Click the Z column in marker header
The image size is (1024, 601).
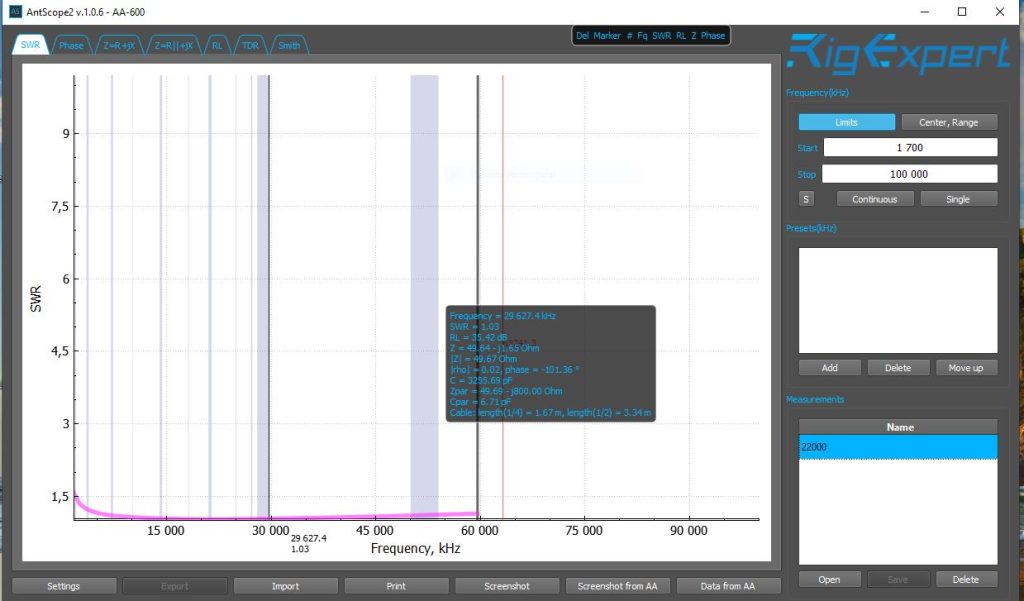pyautogui.click(x=694, y=36)
